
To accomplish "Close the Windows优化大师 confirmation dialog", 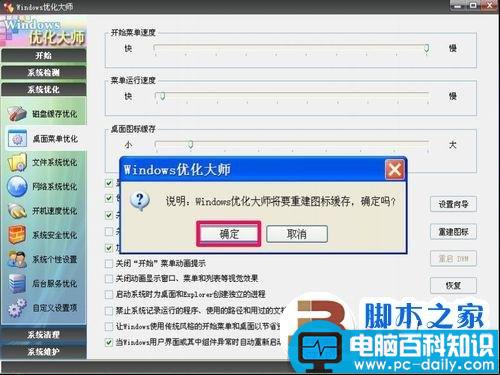I will (x=395, y=170).
